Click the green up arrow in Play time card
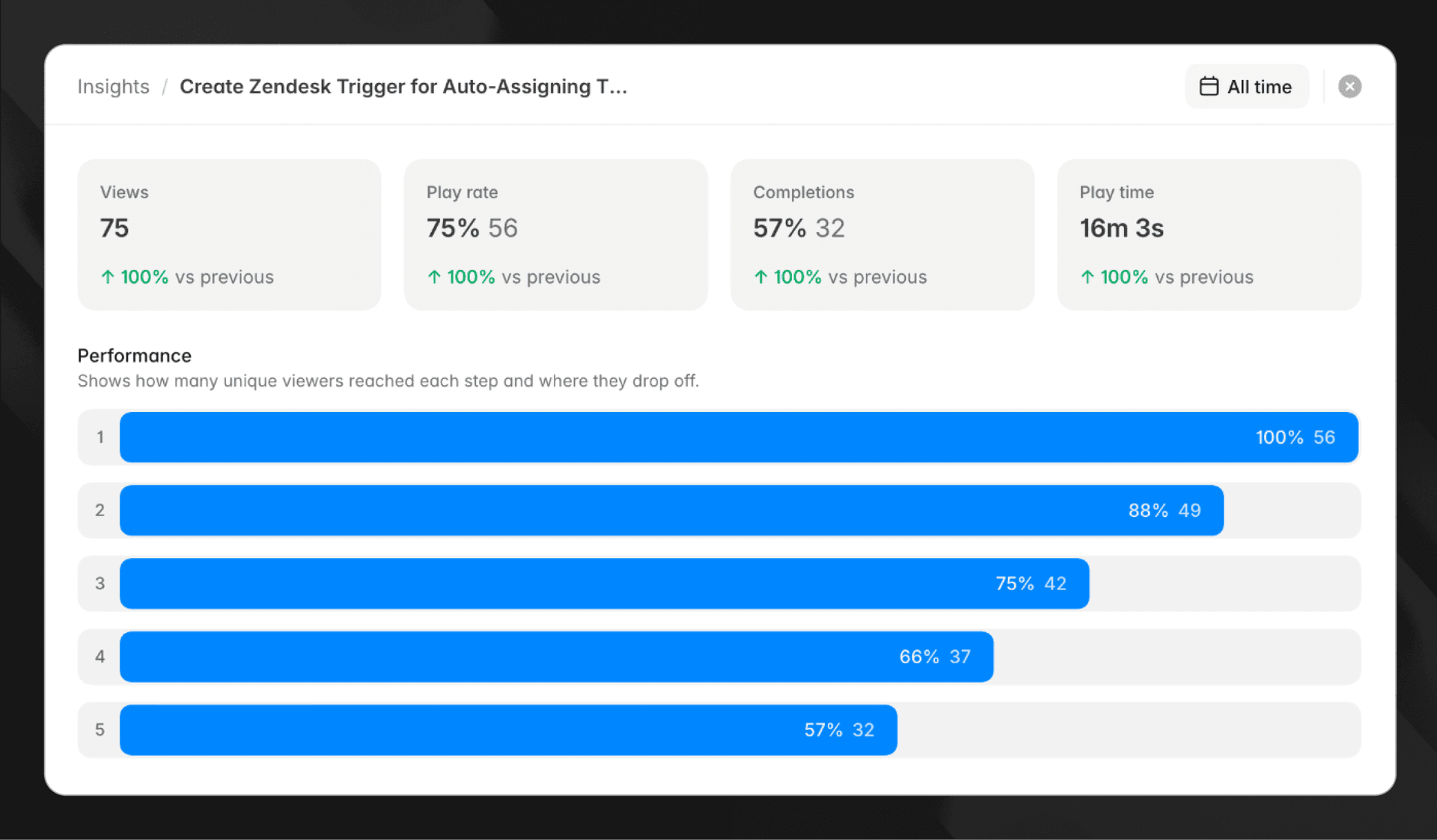The height and width of the screenshot is (840, 1437). click(x=1087, y=277)
